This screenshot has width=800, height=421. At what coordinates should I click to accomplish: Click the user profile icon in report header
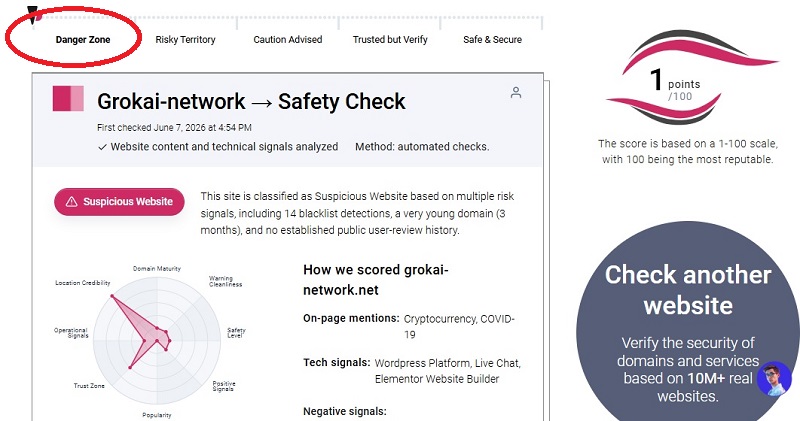pos(516,92)
